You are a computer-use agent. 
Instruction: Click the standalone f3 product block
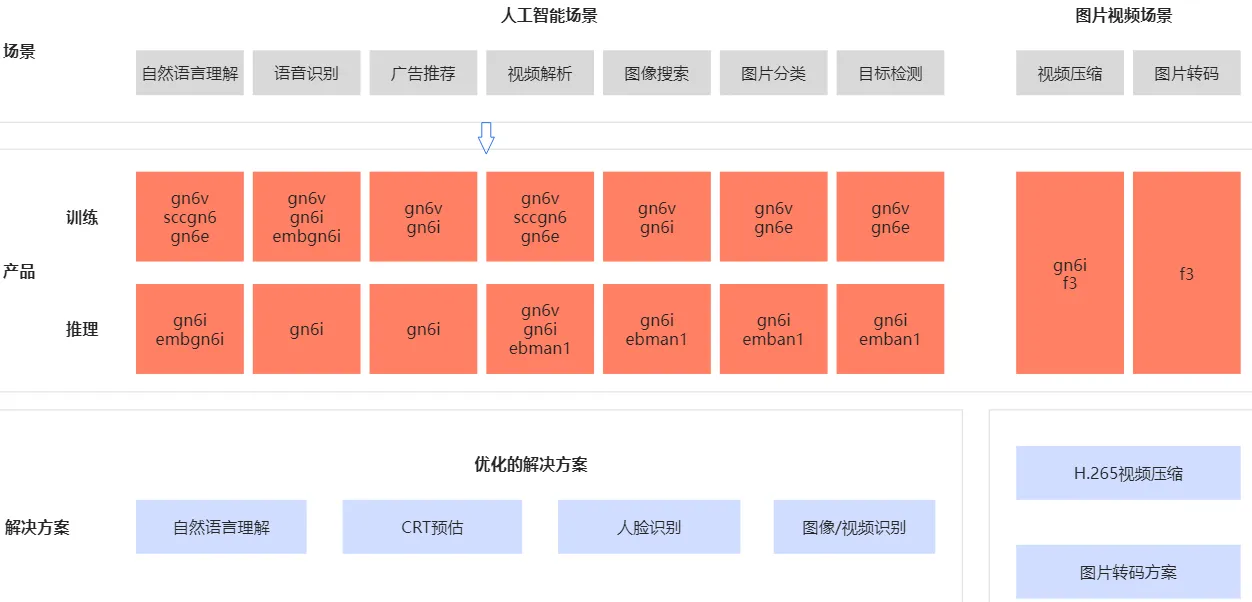[x=1186, y=272]
